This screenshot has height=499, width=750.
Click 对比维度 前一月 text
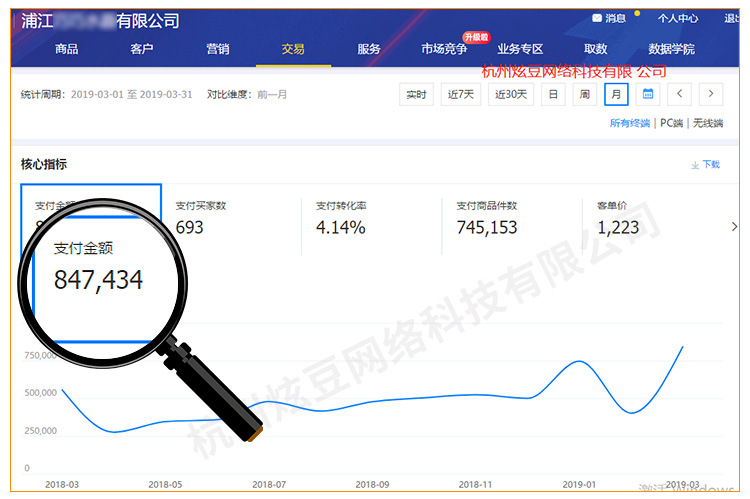pos(247,95)
